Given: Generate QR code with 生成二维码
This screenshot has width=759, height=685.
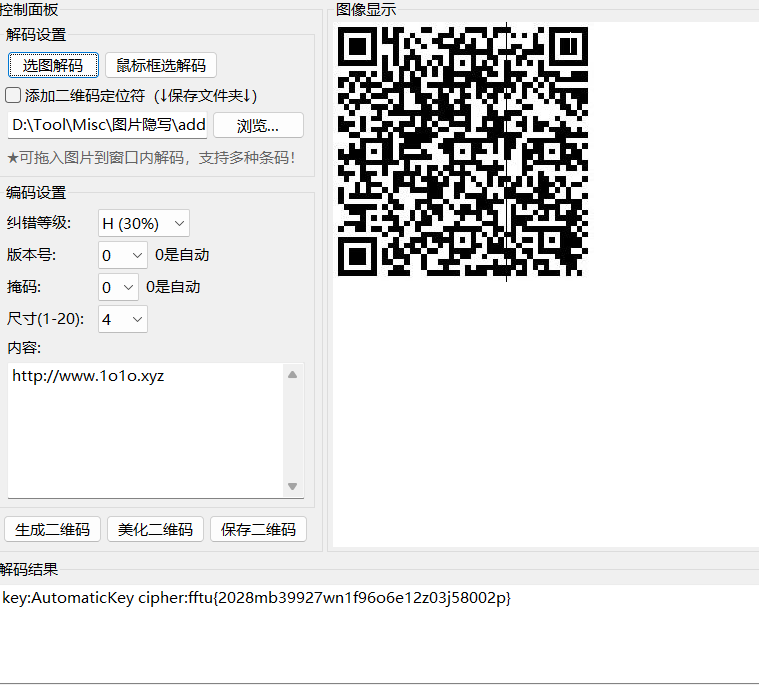Looking at the screenshot, I should [x=53, y=529].
